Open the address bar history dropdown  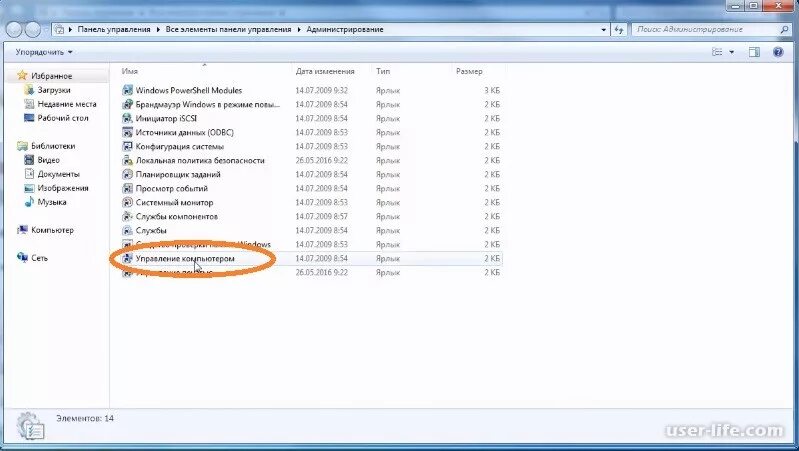pos(603,30)
